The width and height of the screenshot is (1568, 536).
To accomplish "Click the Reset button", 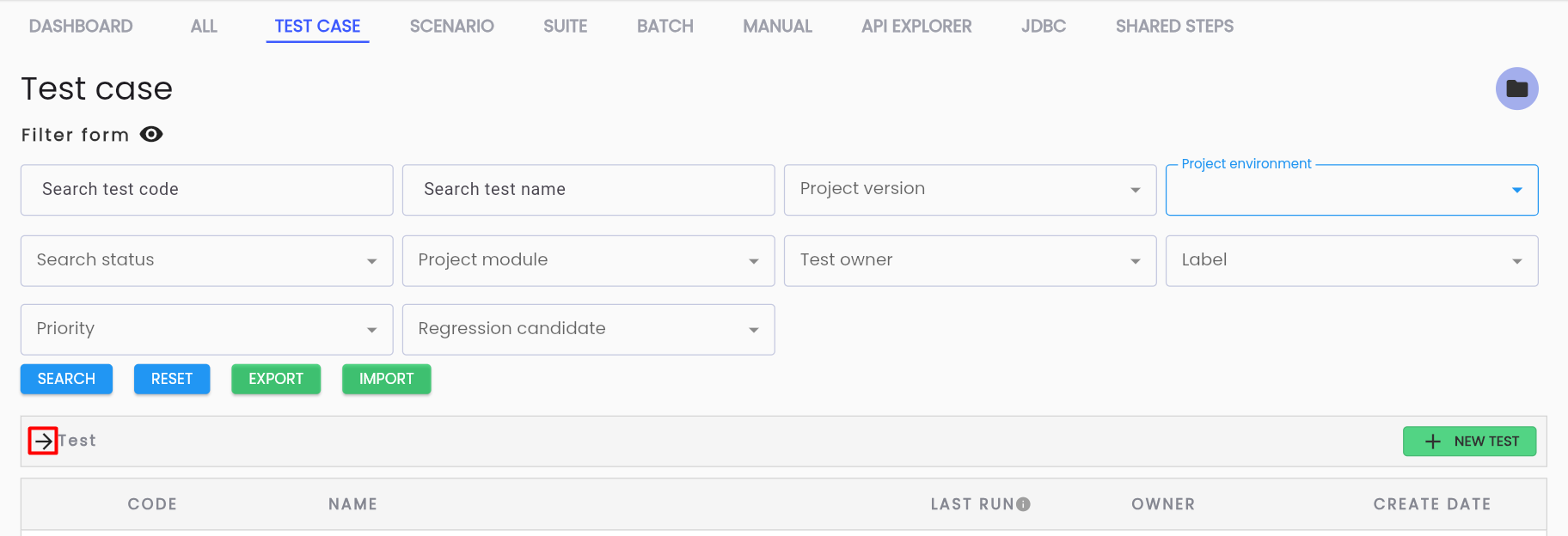I will 172,379.
